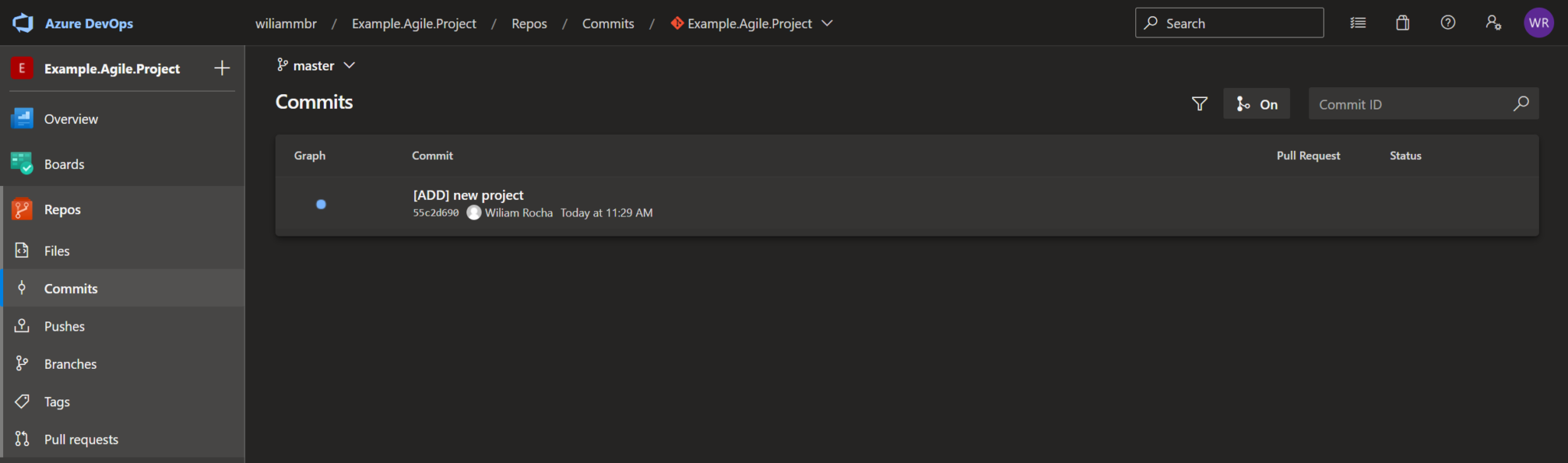Click the Boards icon
Viewport: 1568px width, 463px height.
tap(21, 164)
